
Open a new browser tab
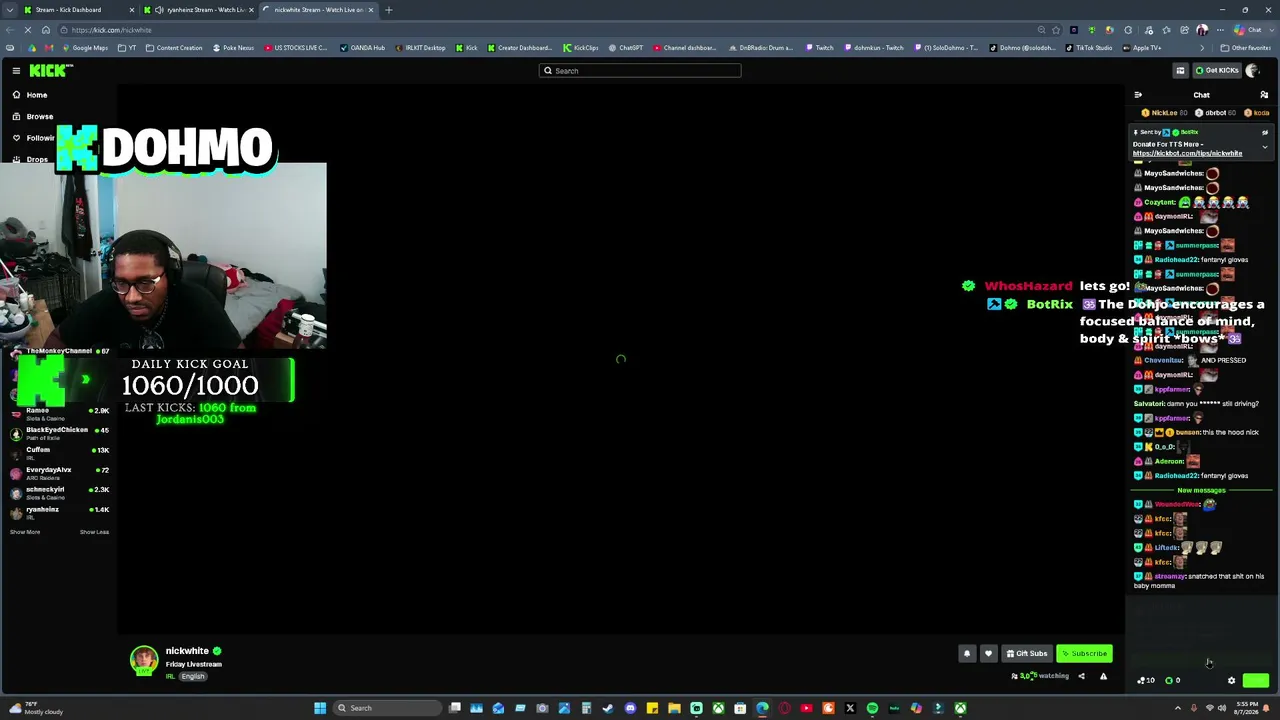tap(389, 10)
